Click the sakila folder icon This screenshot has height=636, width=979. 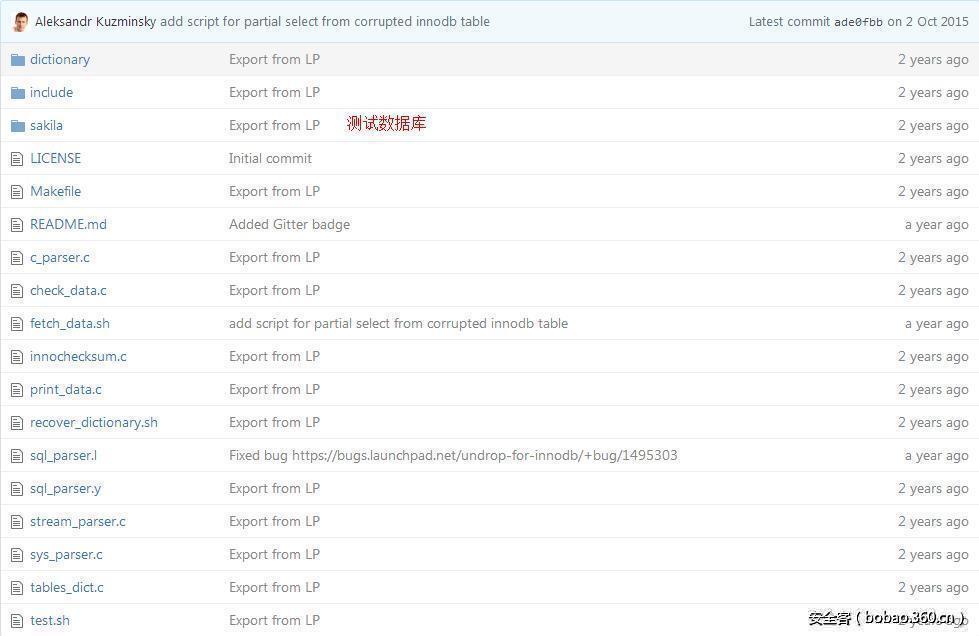coord(18,125)
